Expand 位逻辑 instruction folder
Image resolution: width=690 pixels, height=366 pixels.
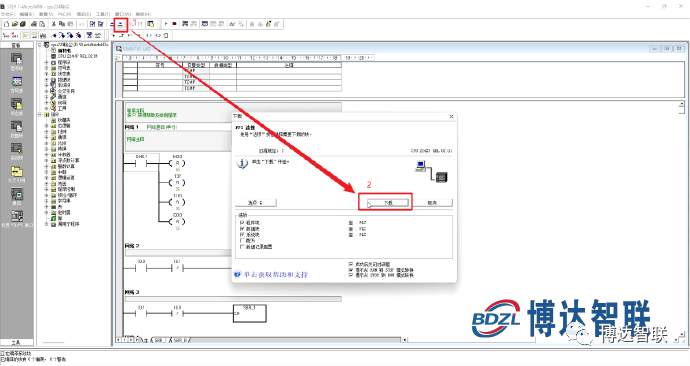click(47, 125)
